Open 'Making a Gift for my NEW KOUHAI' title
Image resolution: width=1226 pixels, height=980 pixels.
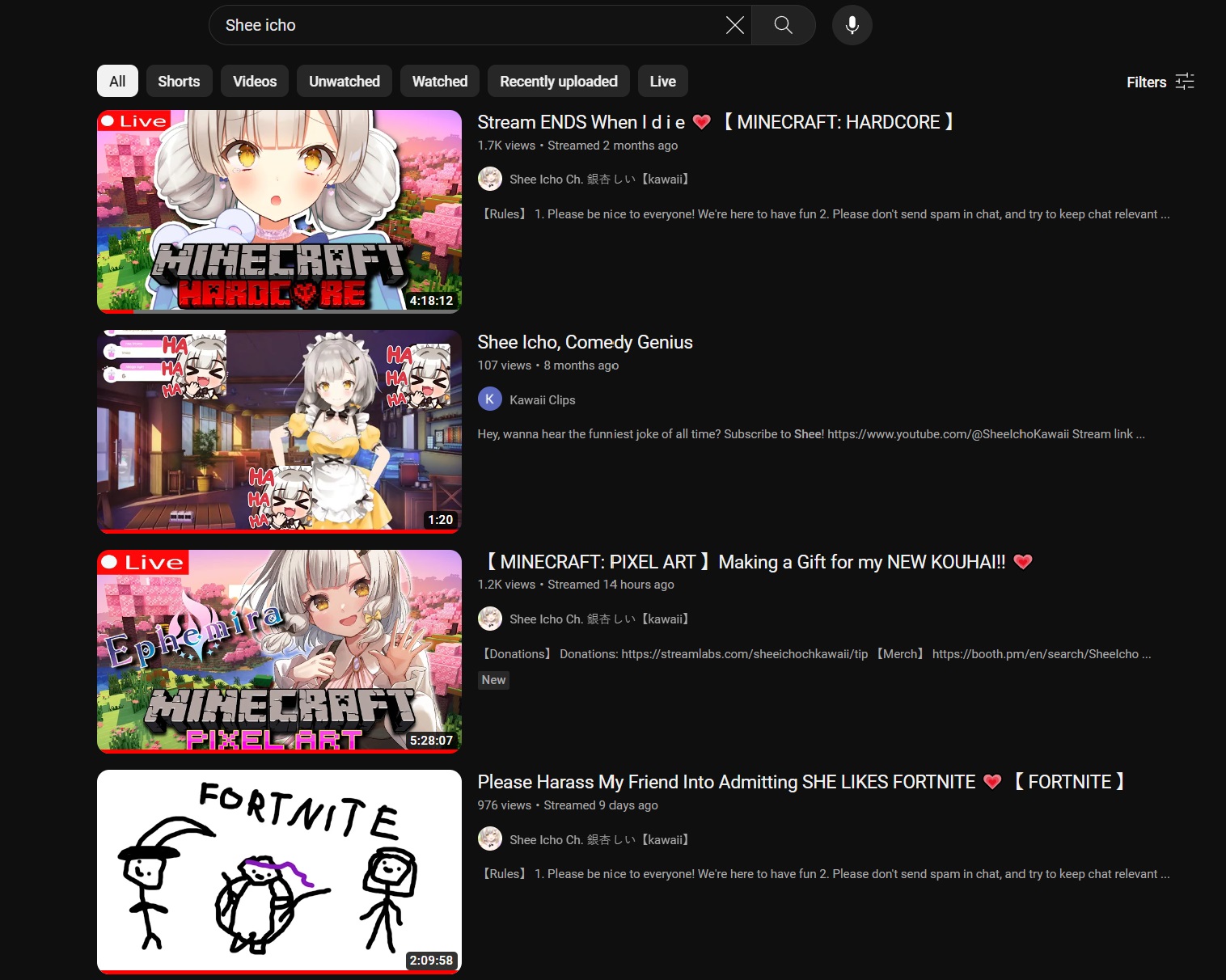point(756,562)
